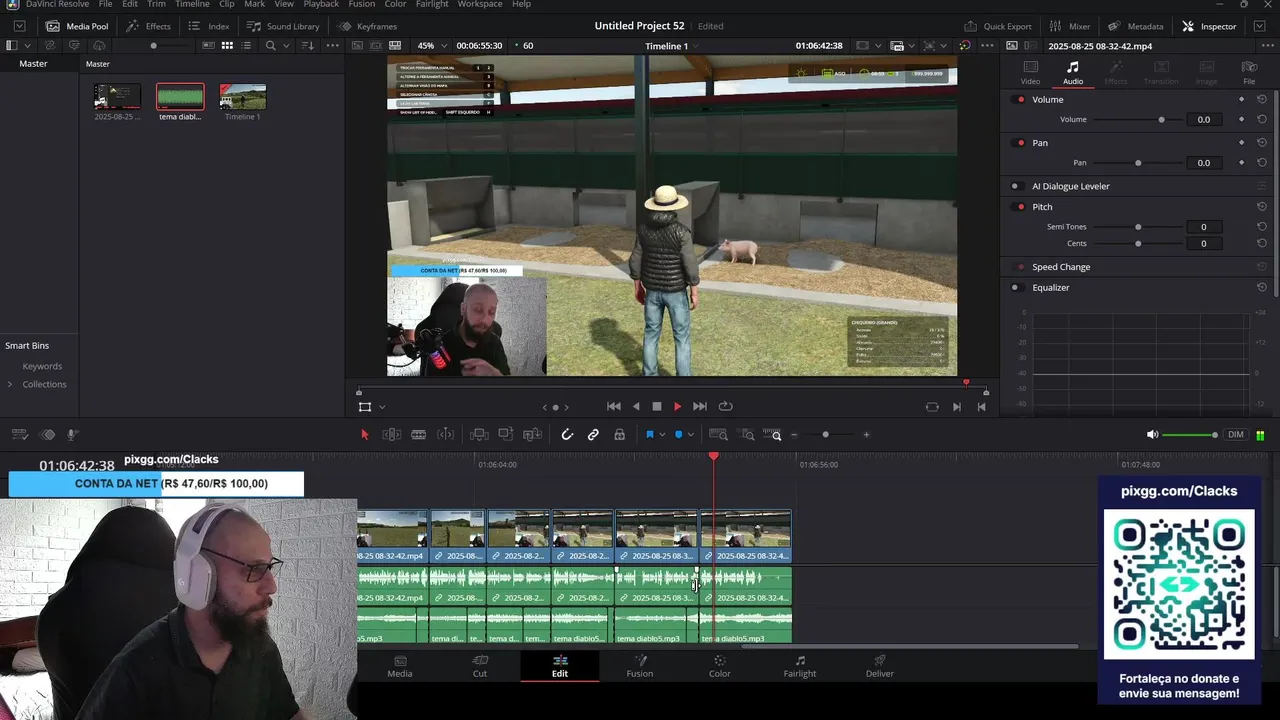
Task: Open the Media Pool panel
Action: point(77,26)
